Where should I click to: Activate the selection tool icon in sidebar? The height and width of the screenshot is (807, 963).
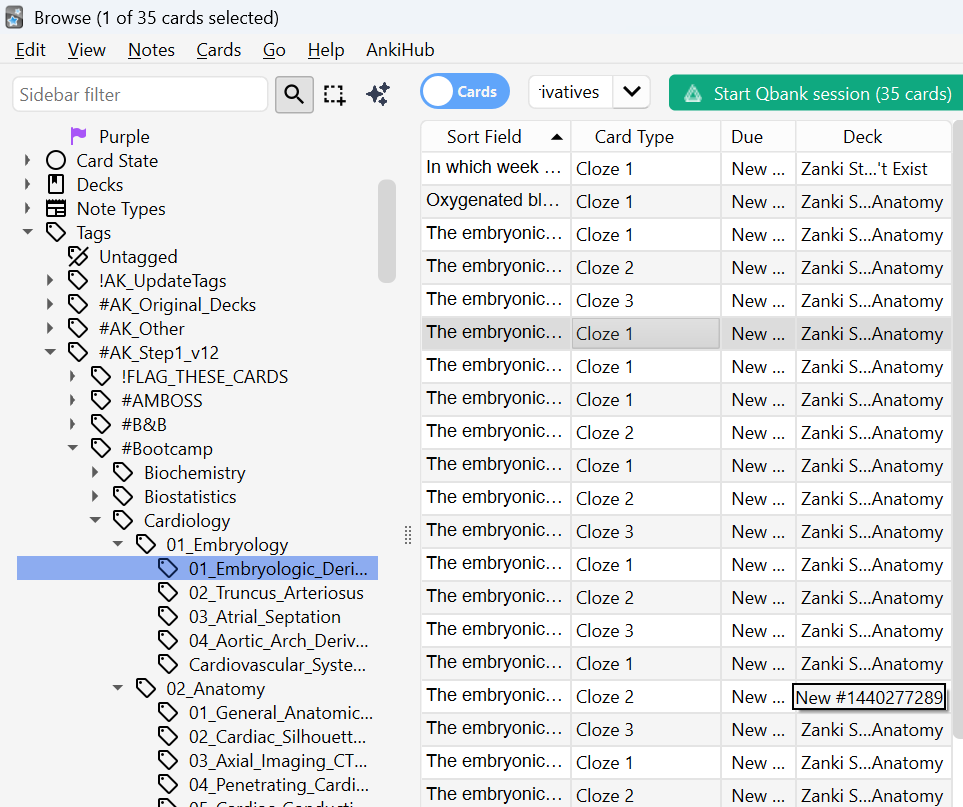tap(334, 94)
